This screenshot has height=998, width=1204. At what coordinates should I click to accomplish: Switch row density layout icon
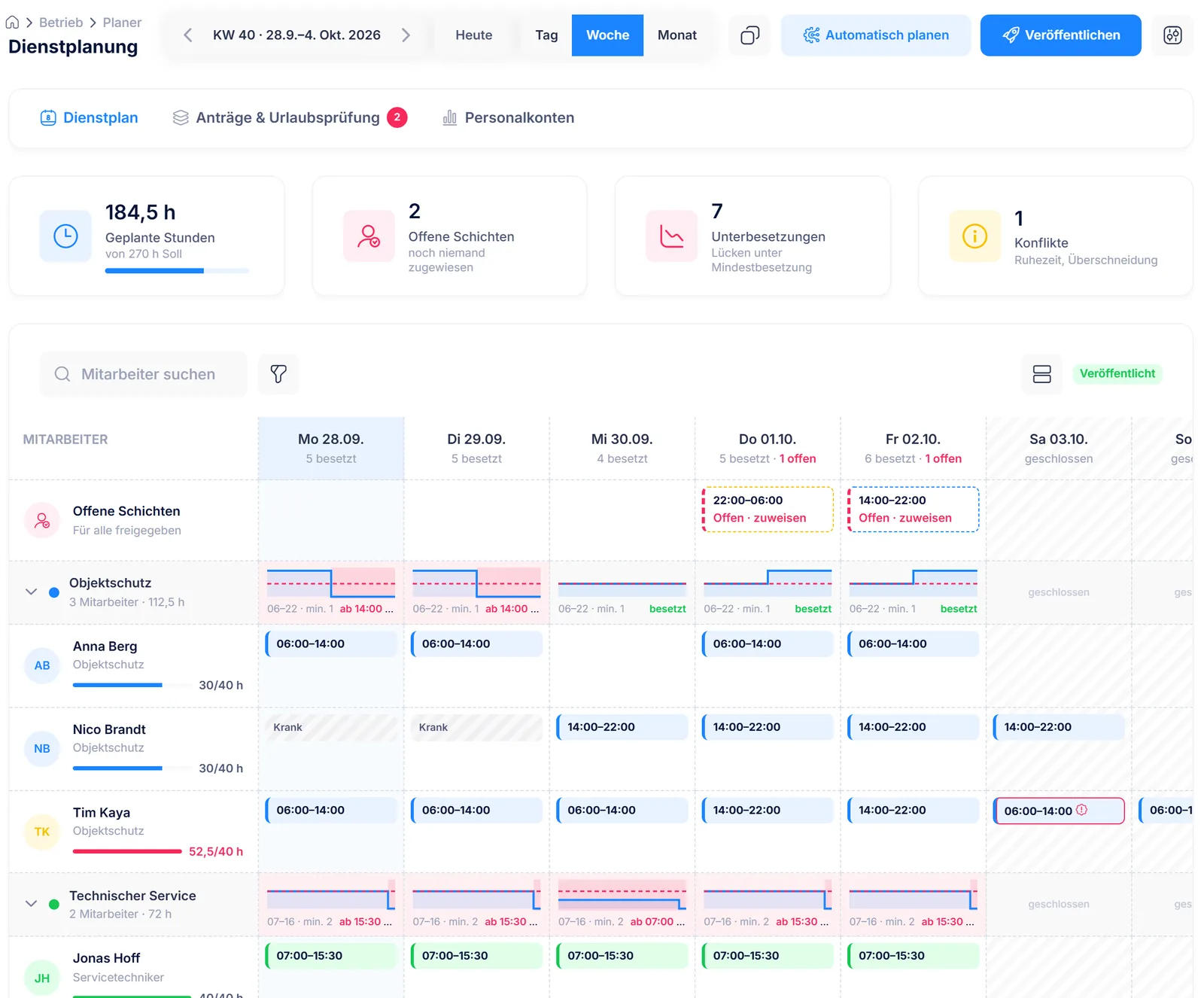[1041, 374]
